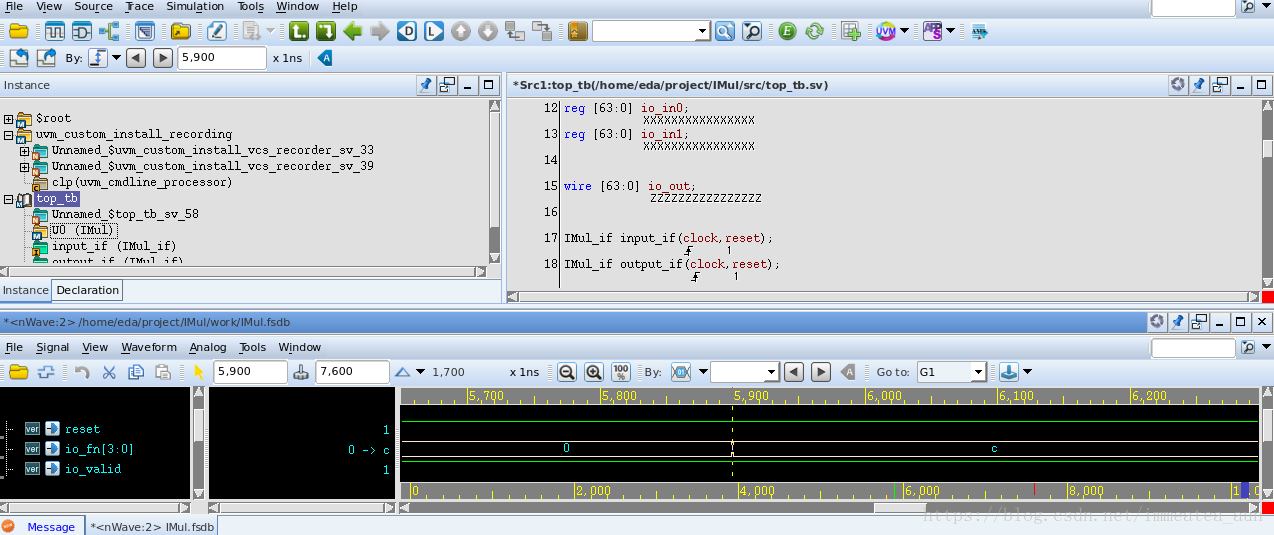Expand Unnamed_$uvm_custom_install_vcs_recorder_sv_33 node
Image resolution: width=1274 pixels, height=535 pixels.
25,151
